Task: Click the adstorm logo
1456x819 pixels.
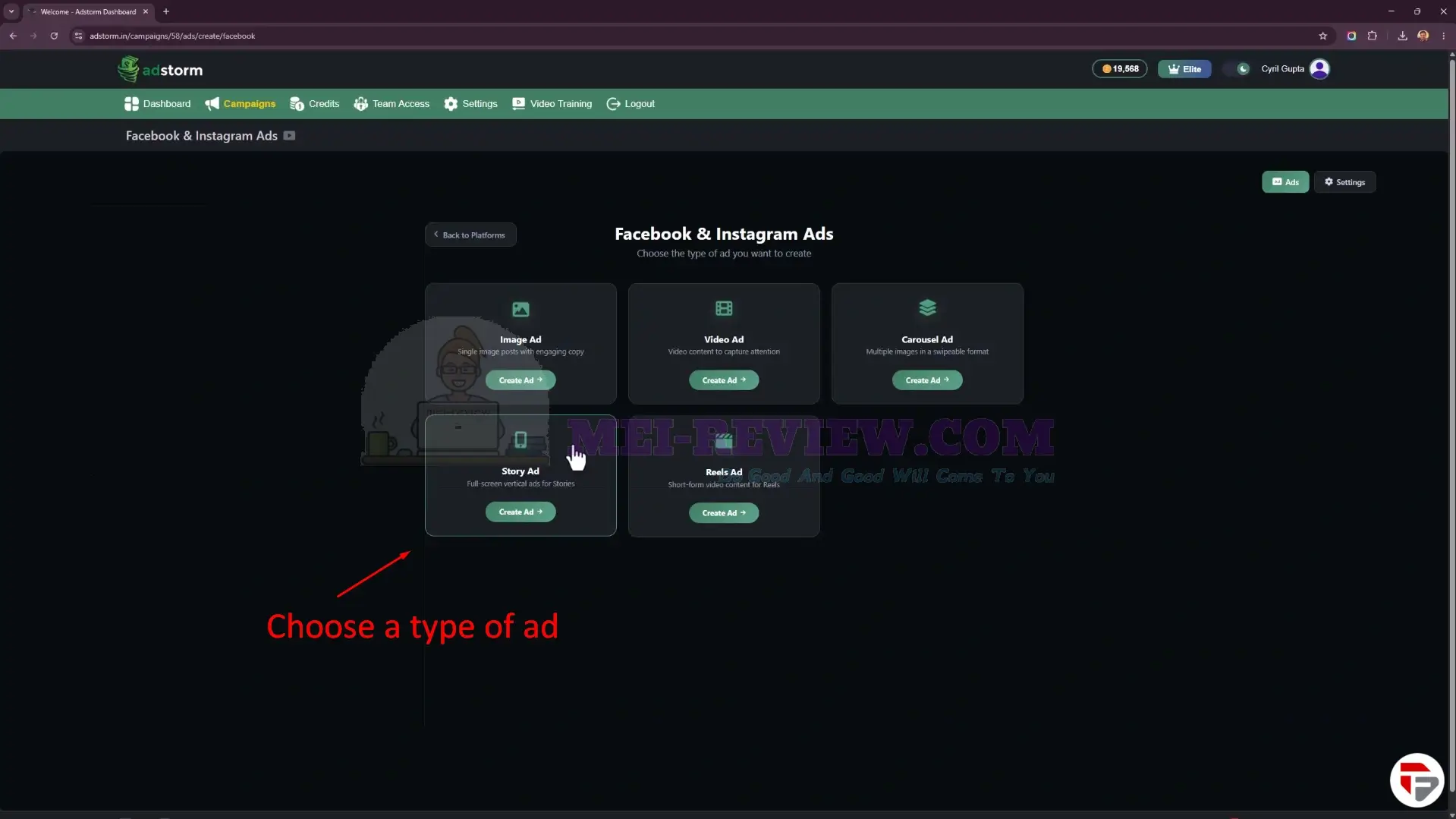Action: tap(160, 69)
